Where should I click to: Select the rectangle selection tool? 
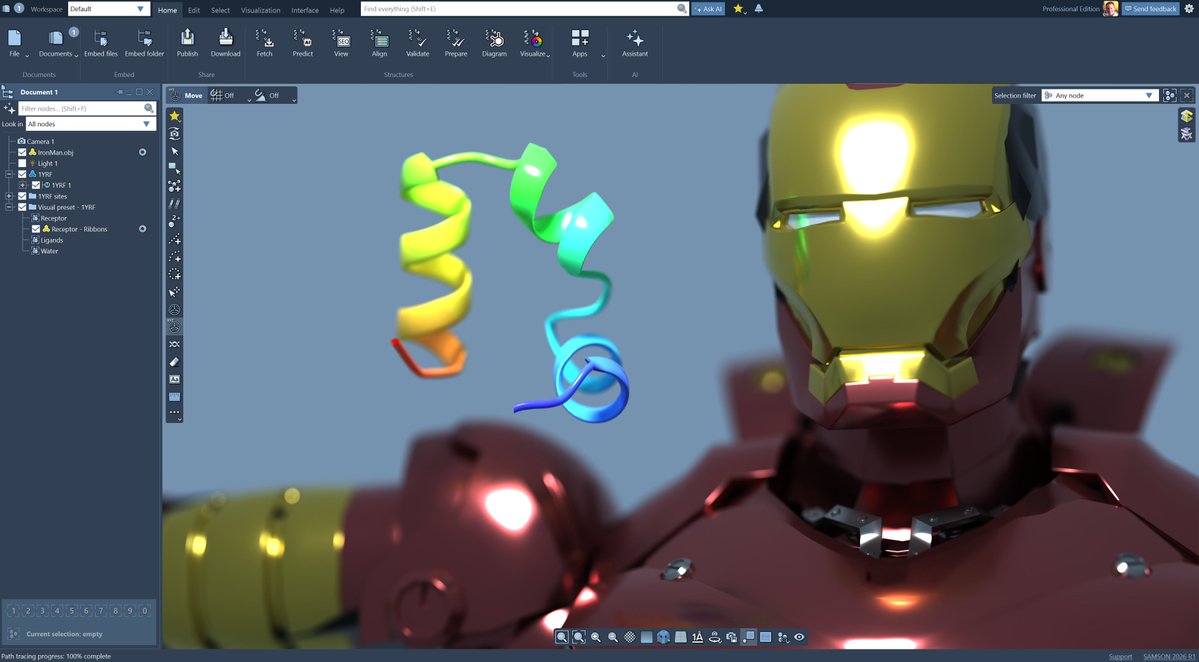[174, 168]
